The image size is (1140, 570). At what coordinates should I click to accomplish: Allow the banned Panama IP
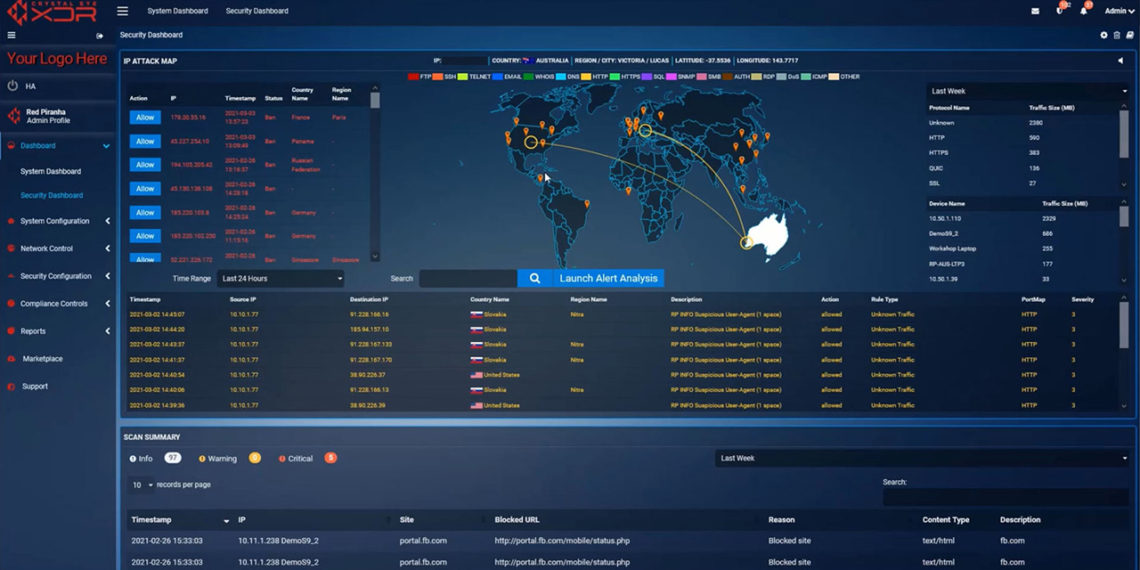click(145, 141)
